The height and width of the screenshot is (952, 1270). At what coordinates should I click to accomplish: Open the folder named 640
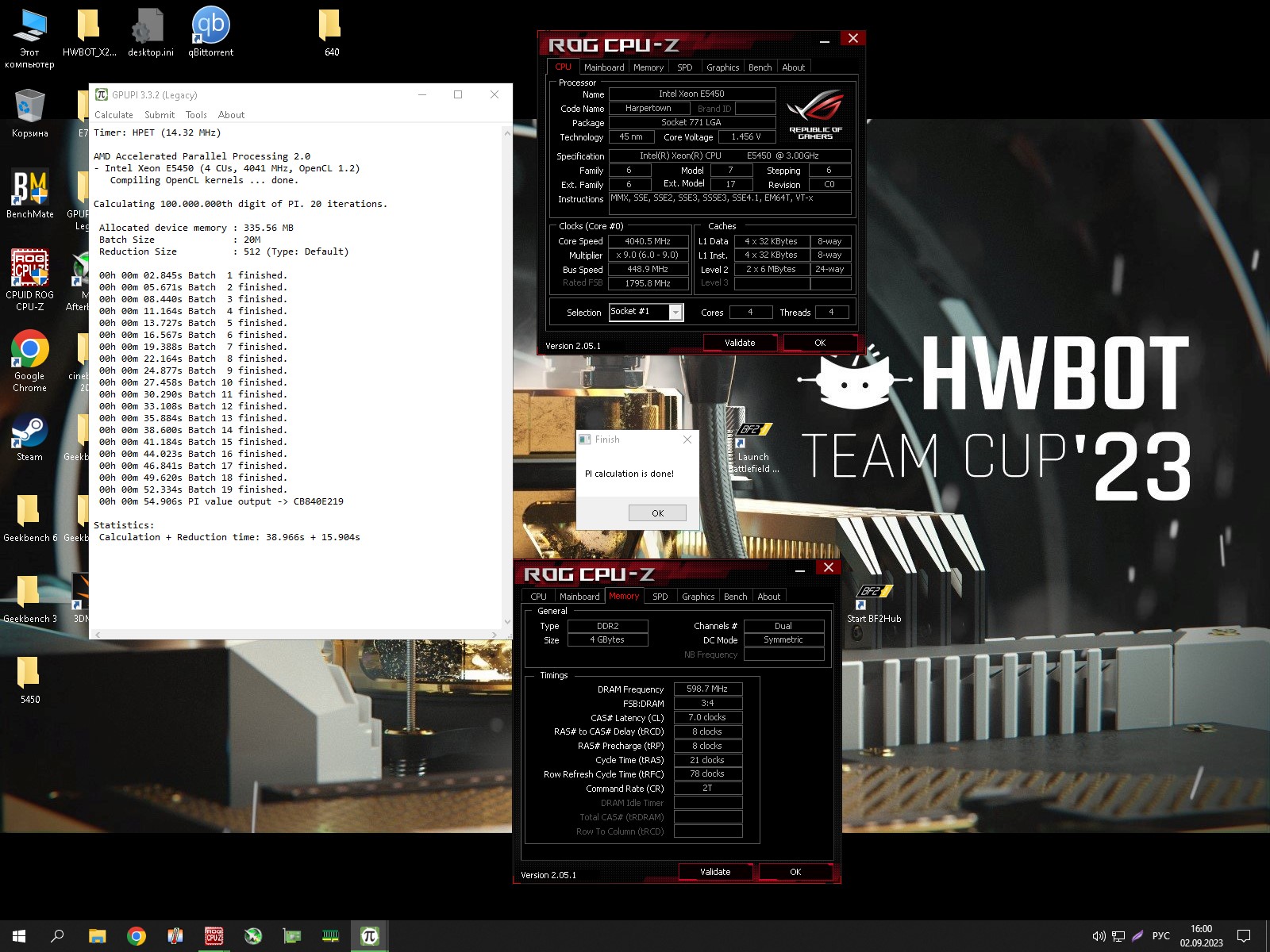click(331, 33)
